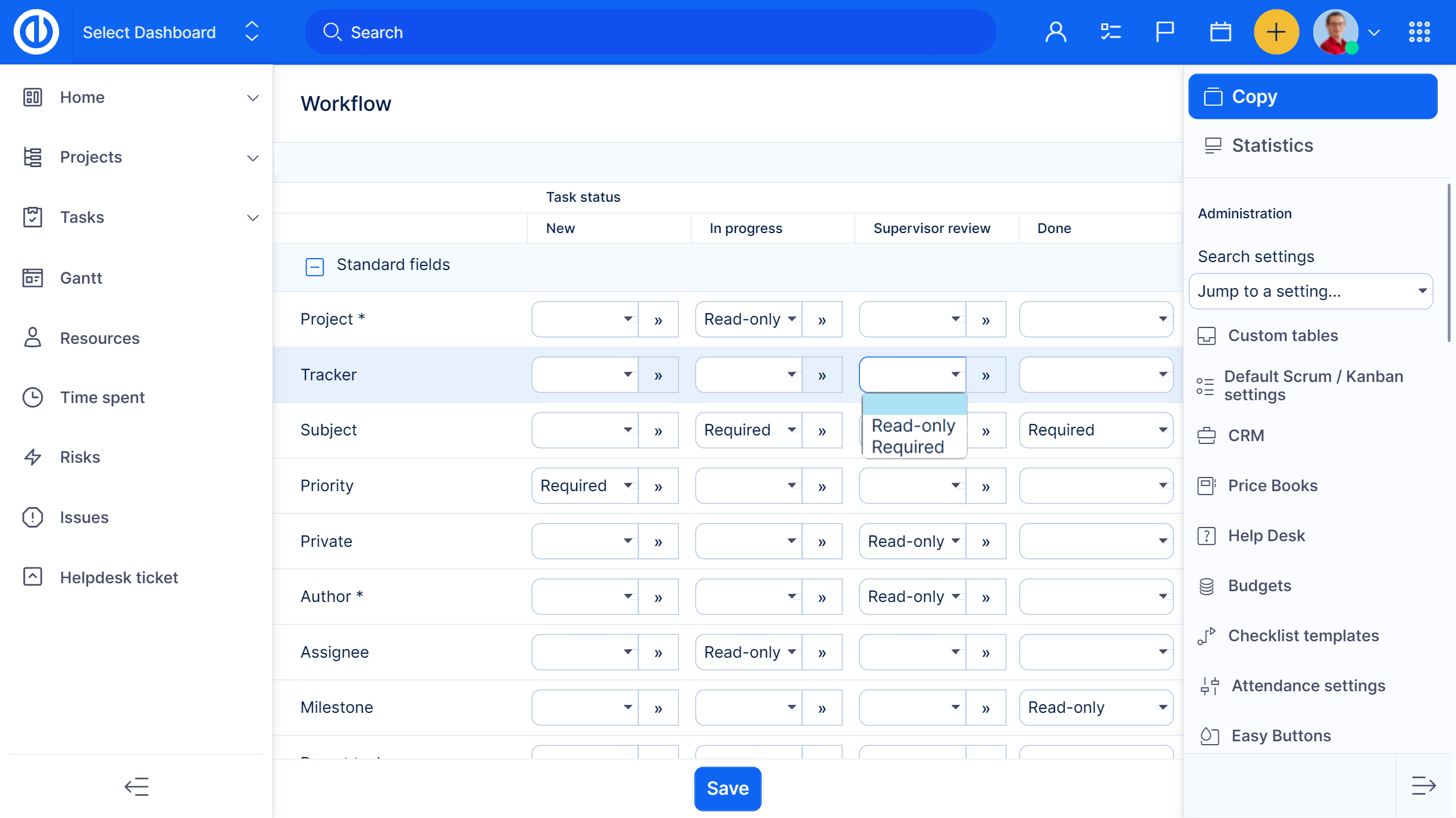Copy Tracker New value to all statuses
The width and height of the screenshot is (1456, 818).
[658, 375]
